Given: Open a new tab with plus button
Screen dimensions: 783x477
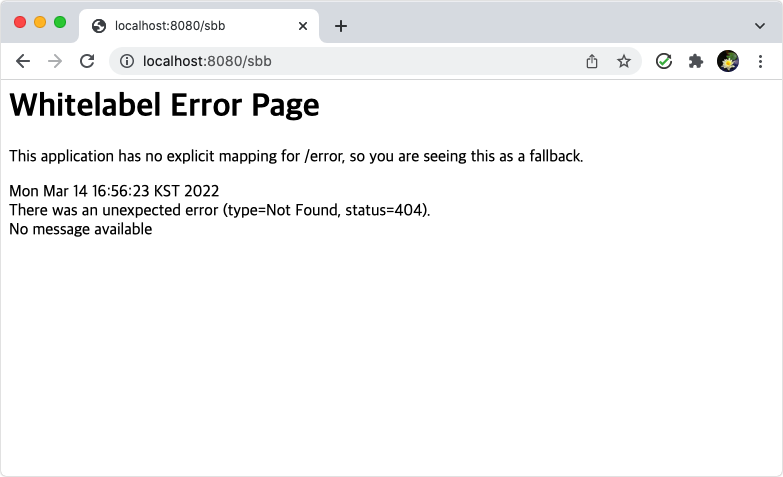Looking at the screenshot, I should pos(341,26).
